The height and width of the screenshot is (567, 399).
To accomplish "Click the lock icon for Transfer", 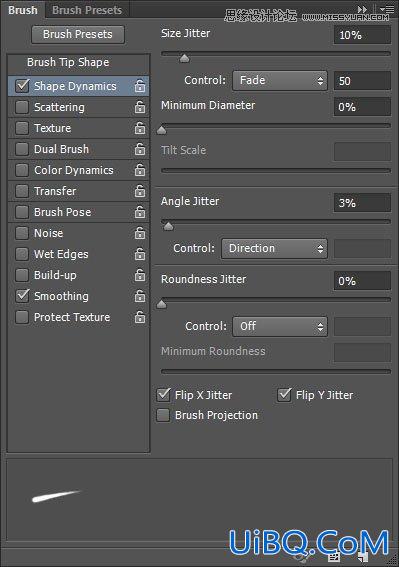I will coord(140,191).
